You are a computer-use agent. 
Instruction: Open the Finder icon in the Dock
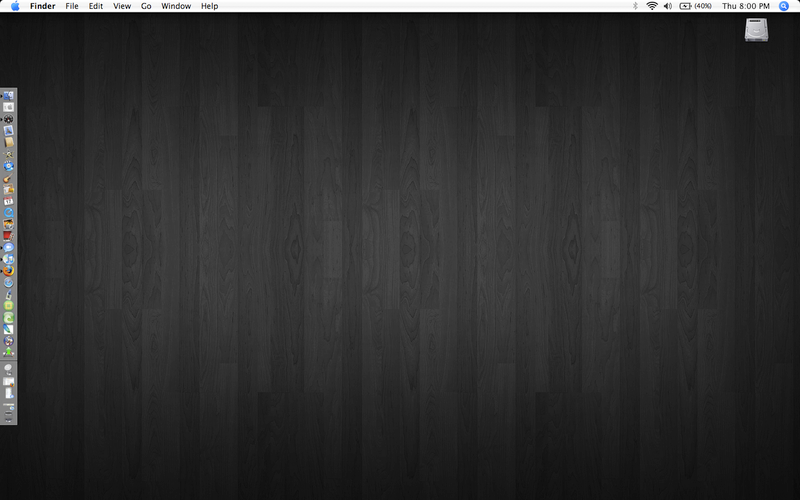pos(9,95)
